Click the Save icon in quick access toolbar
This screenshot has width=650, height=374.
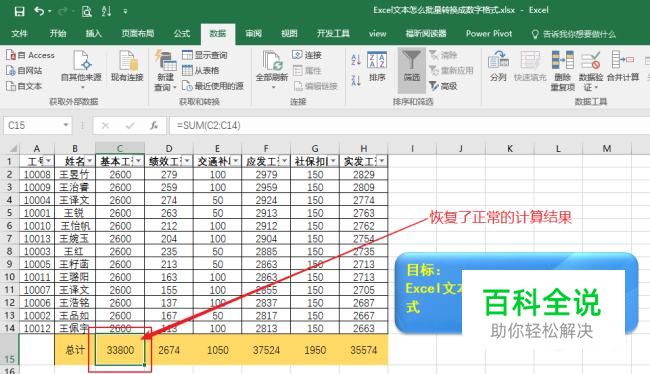19,11
